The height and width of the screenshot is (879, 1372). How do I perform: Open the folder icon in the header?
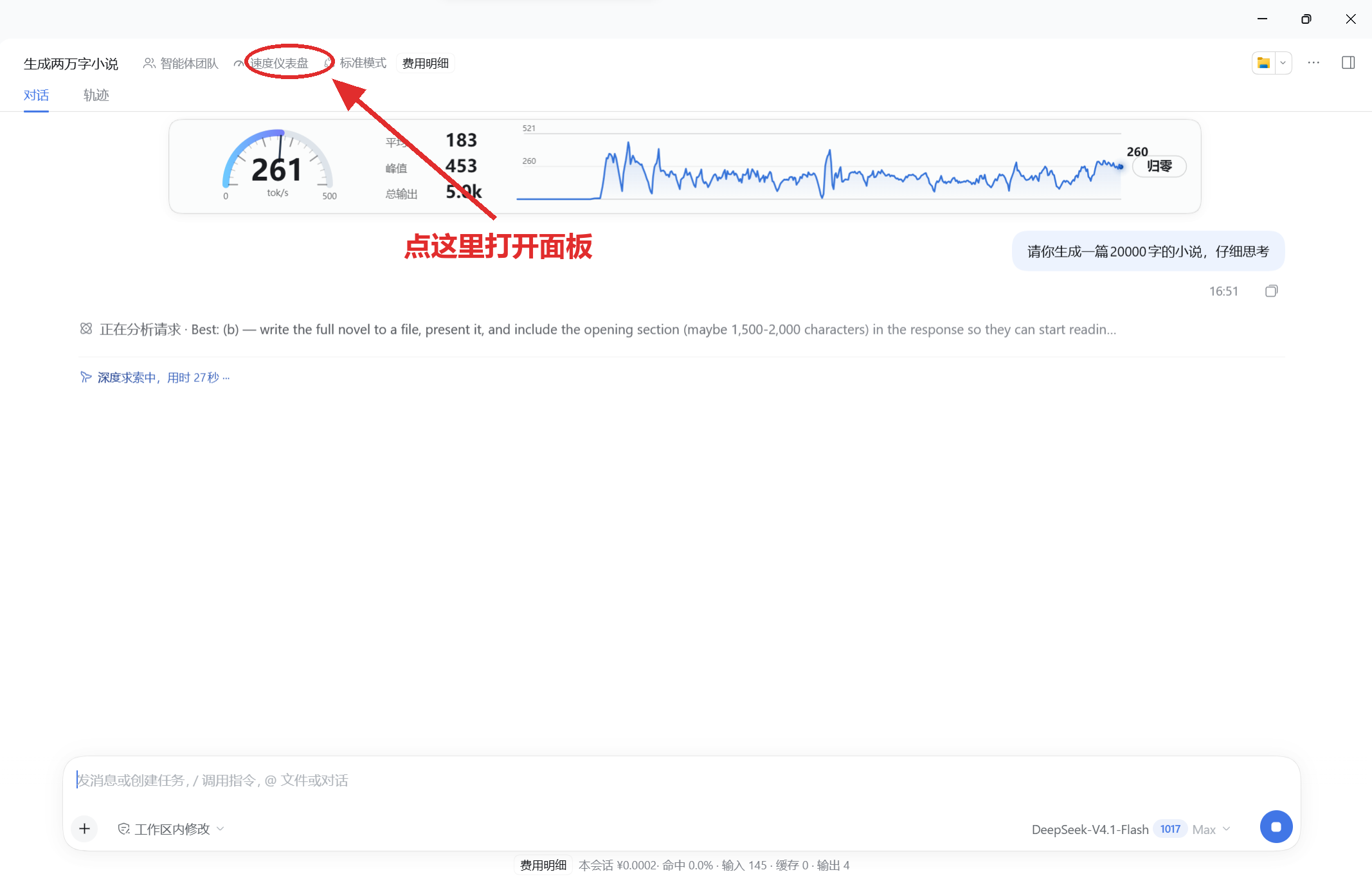pos(1263,63)
